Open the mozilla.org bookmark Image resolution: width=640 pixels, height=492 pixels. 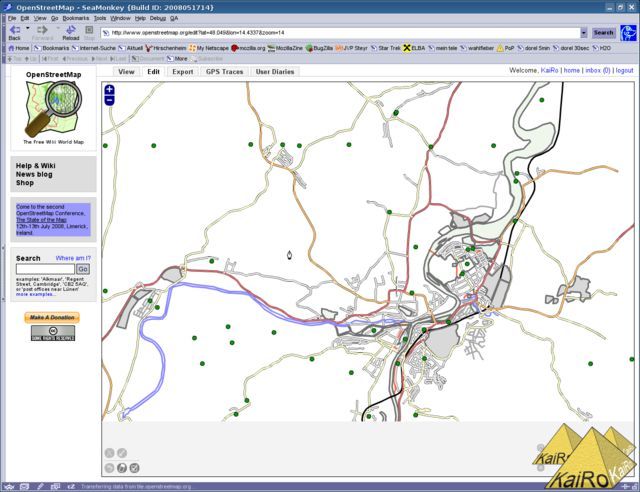(x=248, y=48)
